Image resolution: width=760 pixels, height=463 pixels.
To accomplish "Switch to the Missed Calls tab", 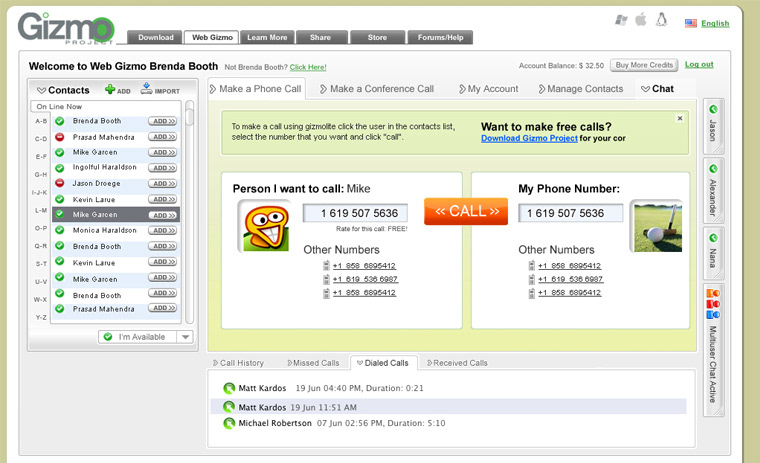I will click(x=313, y=363).
